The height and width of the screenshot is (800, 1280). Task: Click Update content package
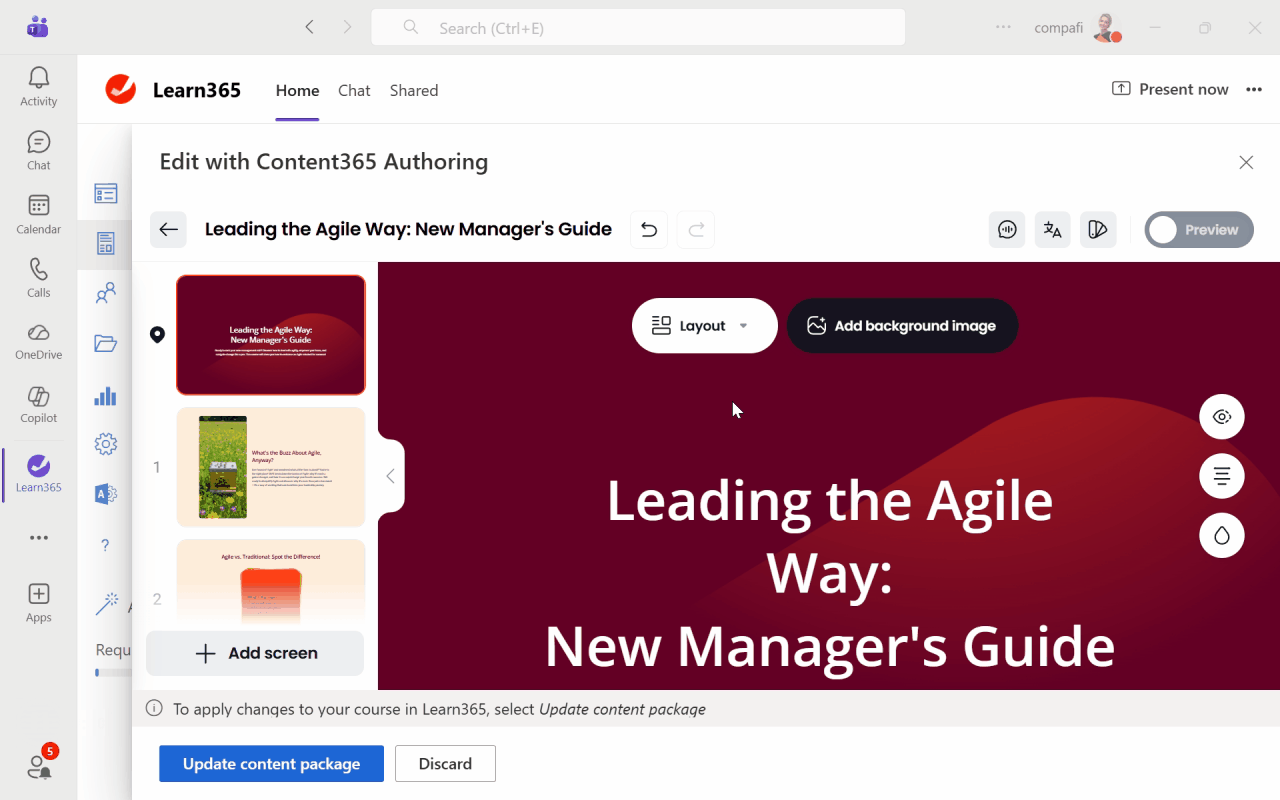click(271, 763)
